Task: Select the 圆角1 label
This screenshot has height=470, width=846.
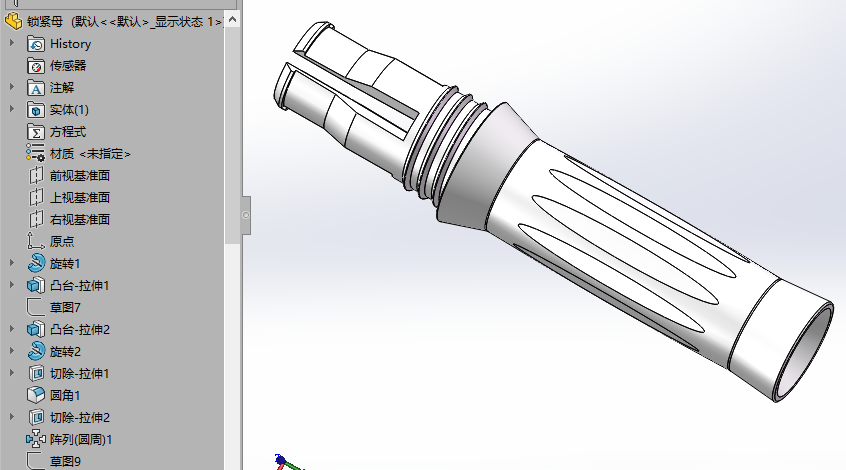Action: click(x=65, y=396)
